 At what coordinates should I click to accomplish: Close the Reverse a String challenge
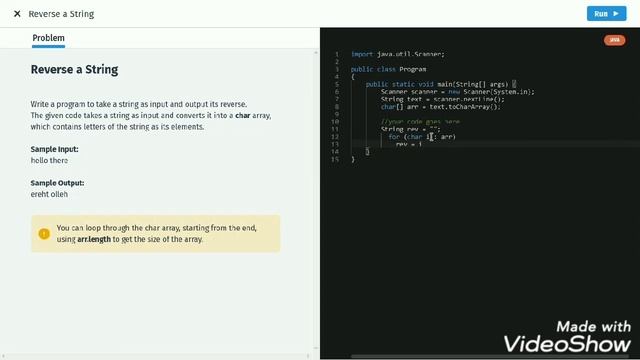click(17, 14)
